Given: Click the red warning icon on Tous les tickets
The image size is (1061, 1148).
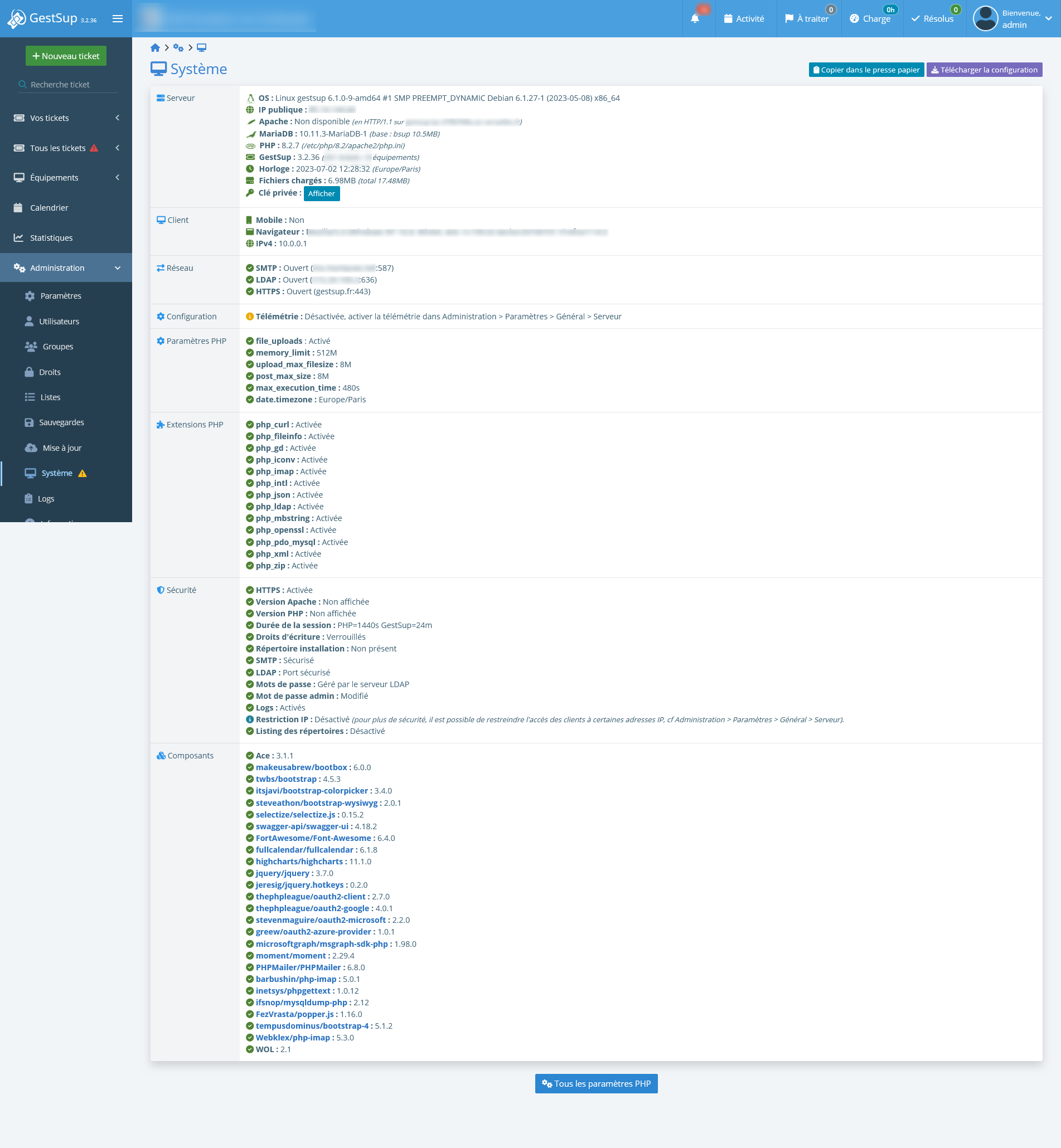Looking at the screenshot, I should pos(94,148).
